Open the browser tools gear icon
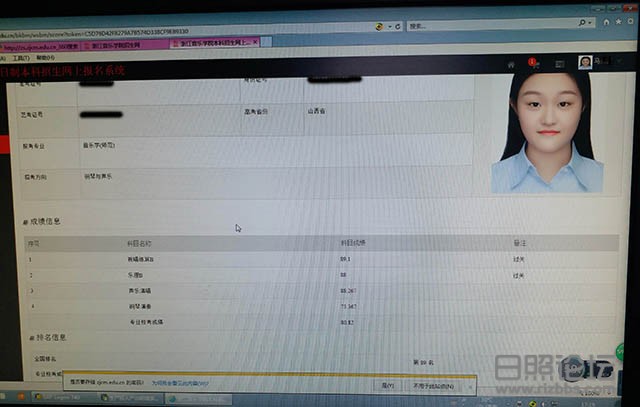The image size is (640, 407). point(631,21)
